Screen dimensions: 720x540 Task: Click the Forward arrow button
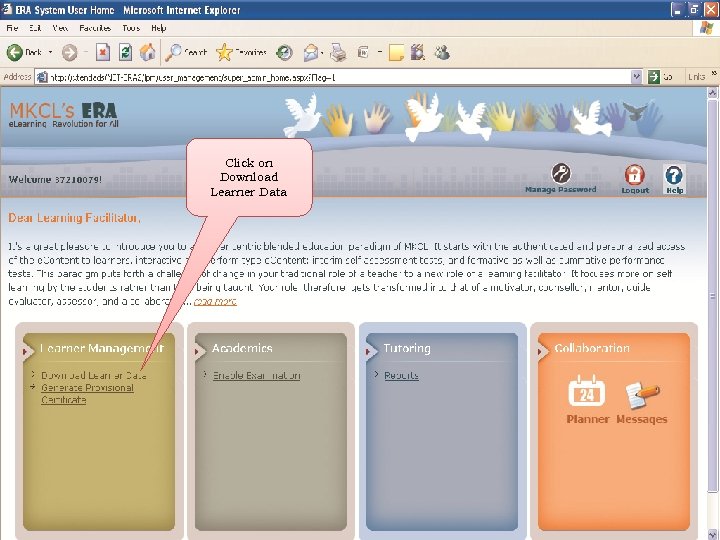69,52
